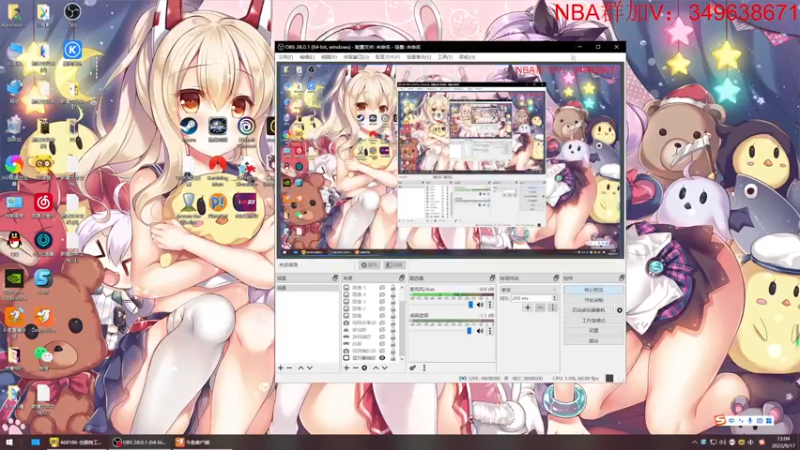Open 设置 settings from Controls dock
The width and height of the screenshot is (800, 450).
click(x=593, y=331)
